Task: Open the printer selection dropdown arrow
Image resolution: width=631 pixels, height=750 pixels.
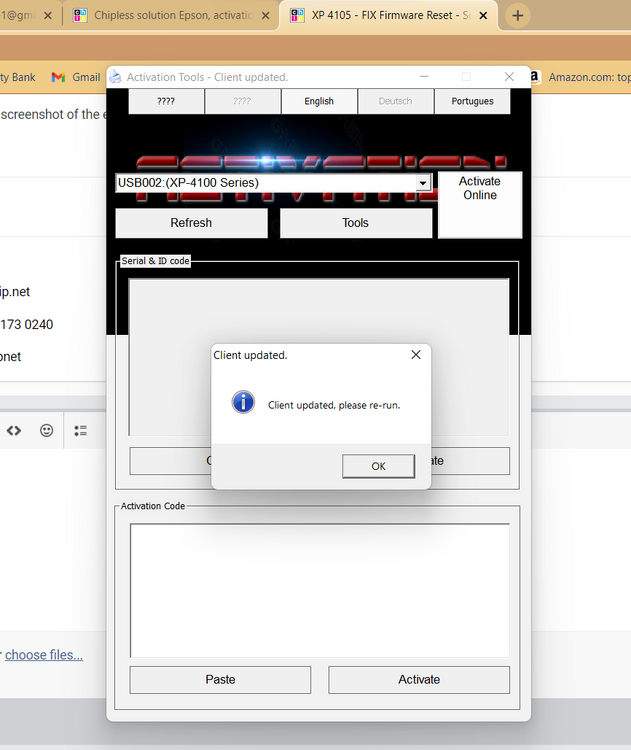Action: coord(422,183)
